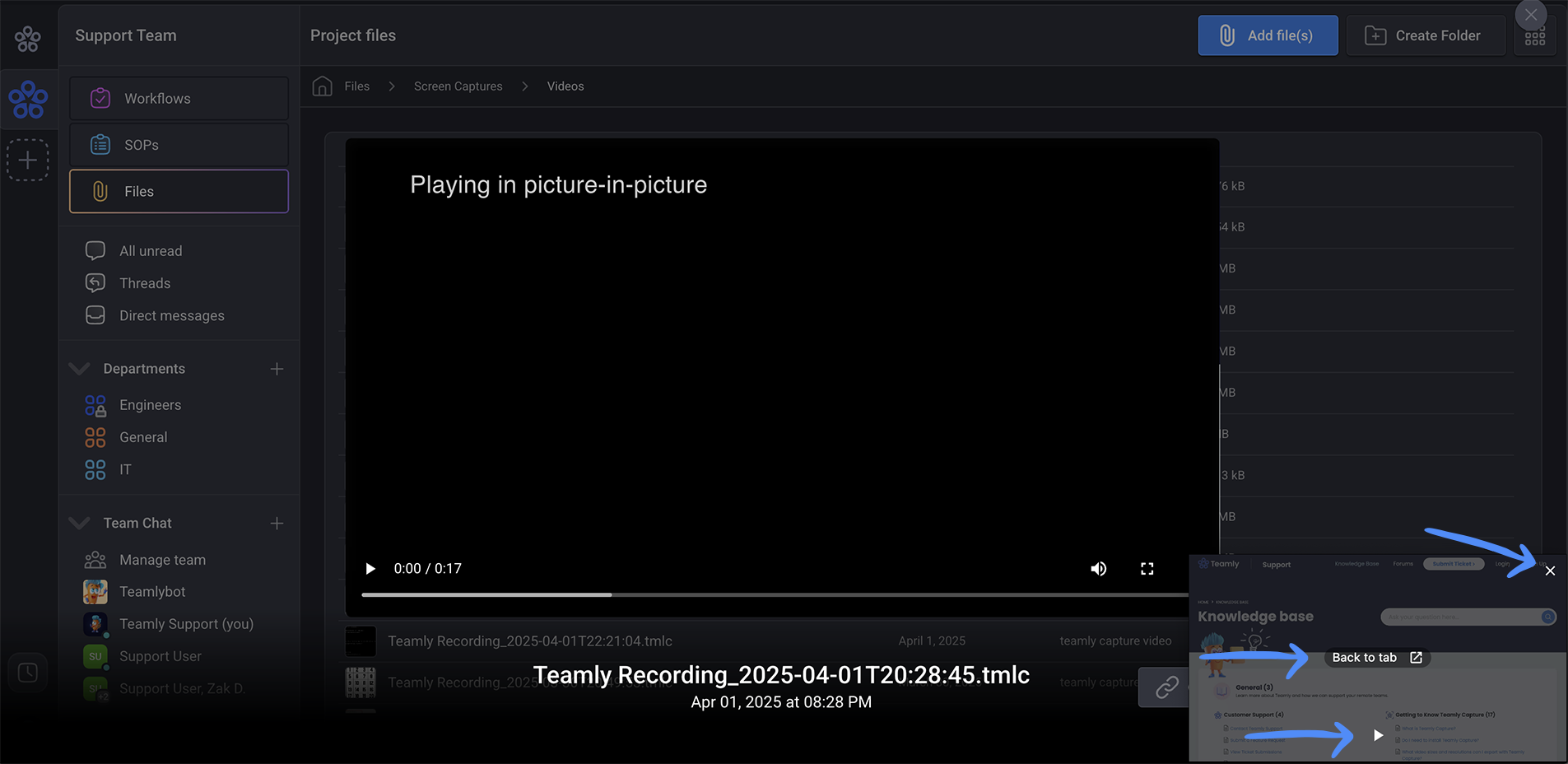Open Files section in sidebar
The image size is (1568, 764).
click(179, 191)
